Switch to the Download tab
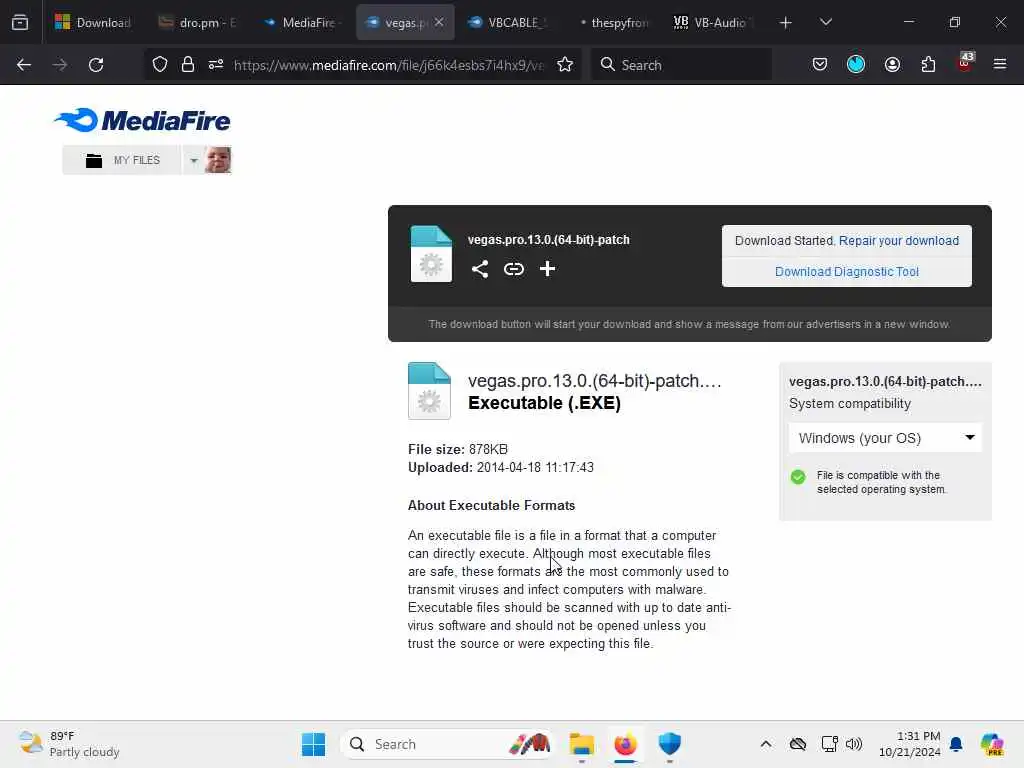Image resolution: width=1024 pixels, height=768 pixels. point(93,22)
